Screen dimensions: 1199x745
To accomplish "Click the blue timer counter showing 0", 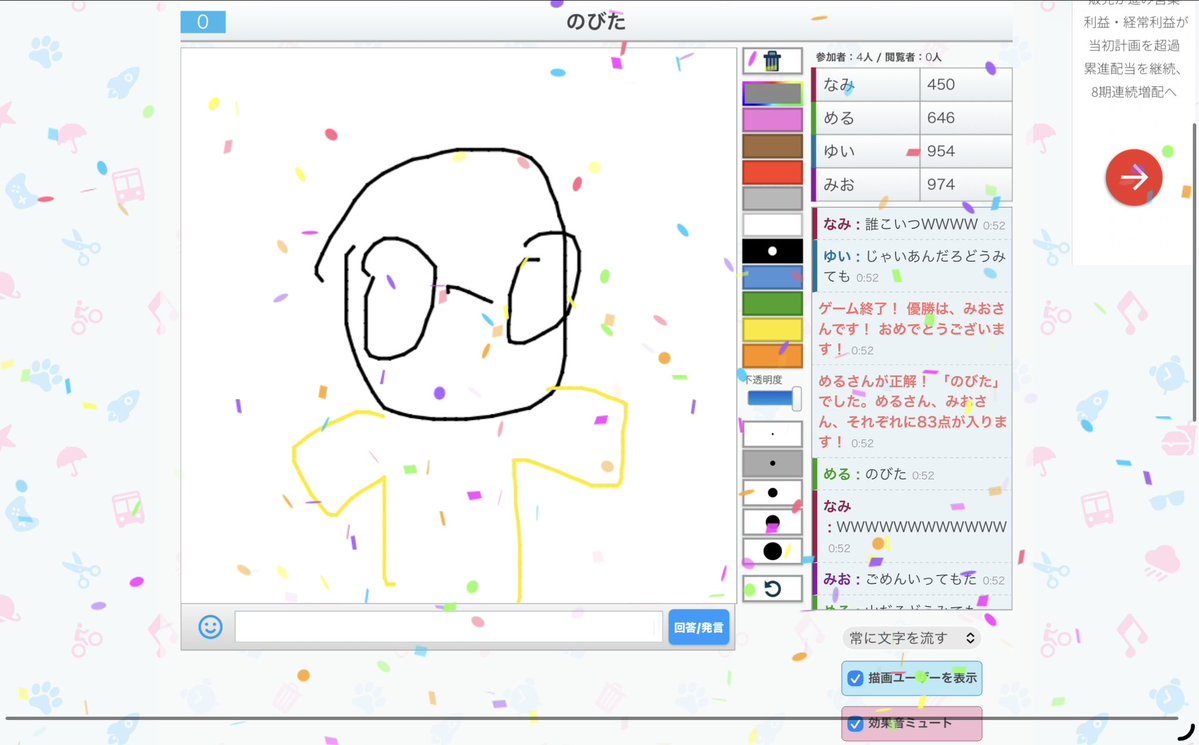I will pyautogui.click(x=203, y=21).
